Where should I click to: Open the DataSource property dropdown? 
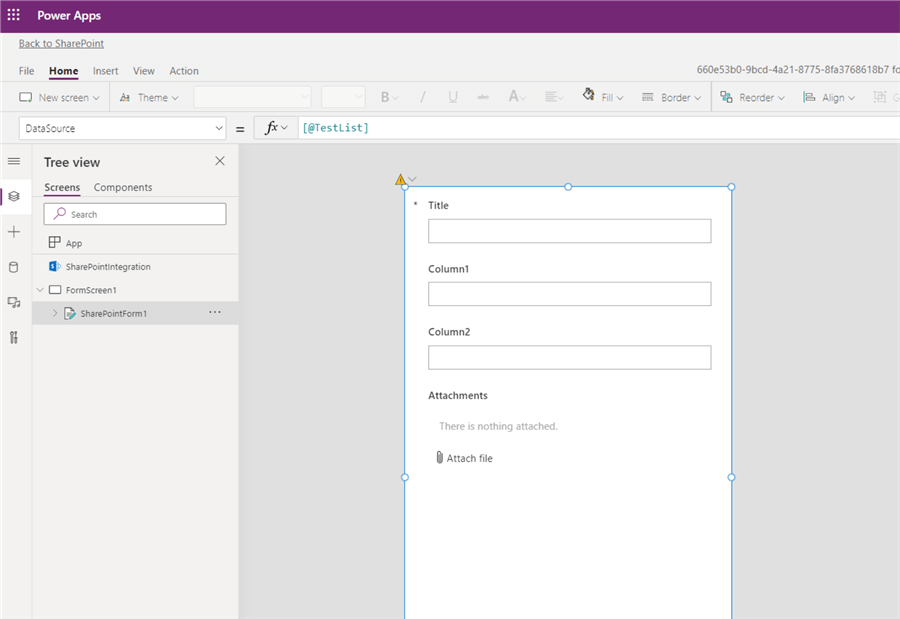coord(123,128)
